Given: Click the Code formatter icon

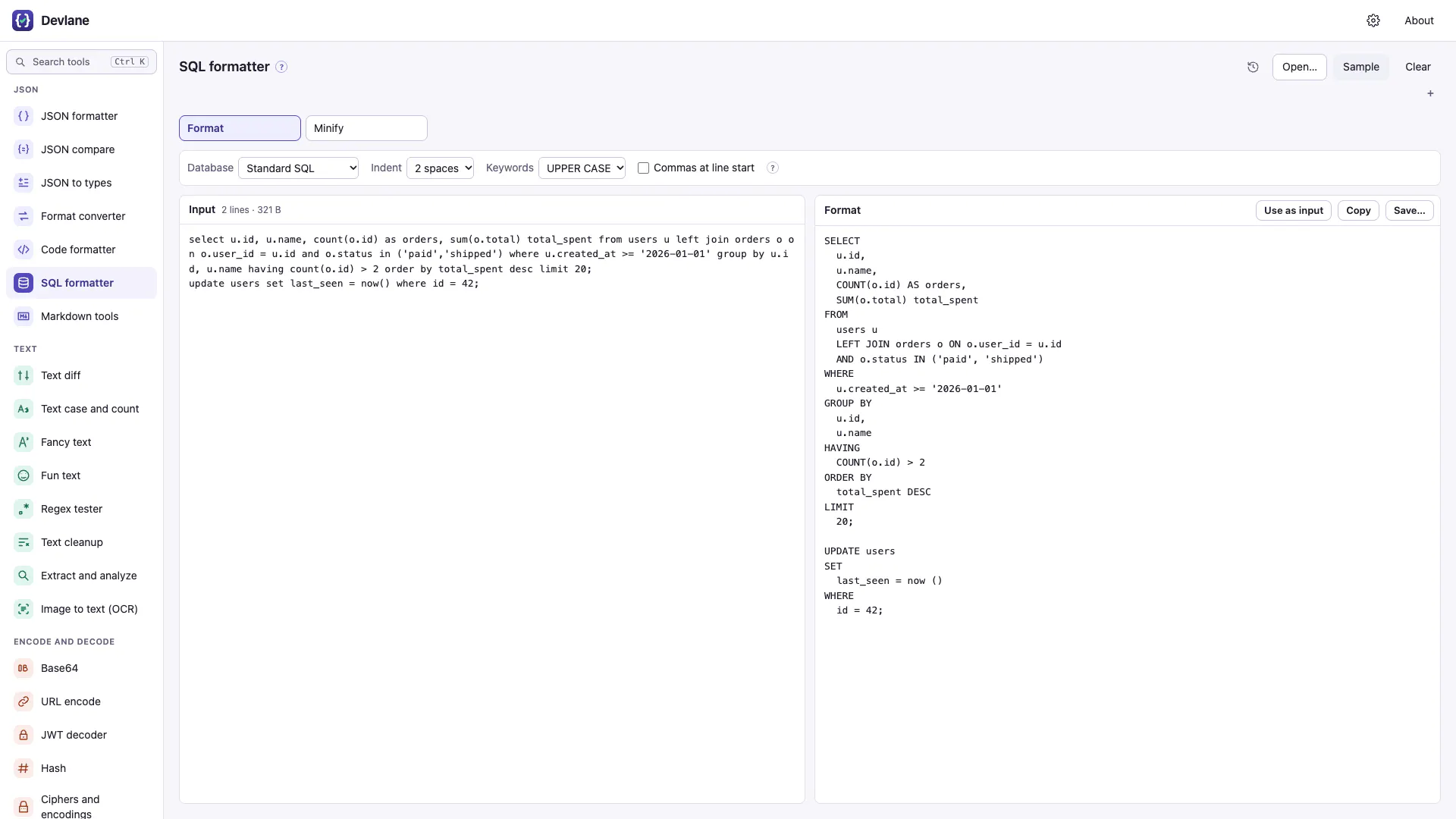Looking at the screenshot, I should [24, 249].
